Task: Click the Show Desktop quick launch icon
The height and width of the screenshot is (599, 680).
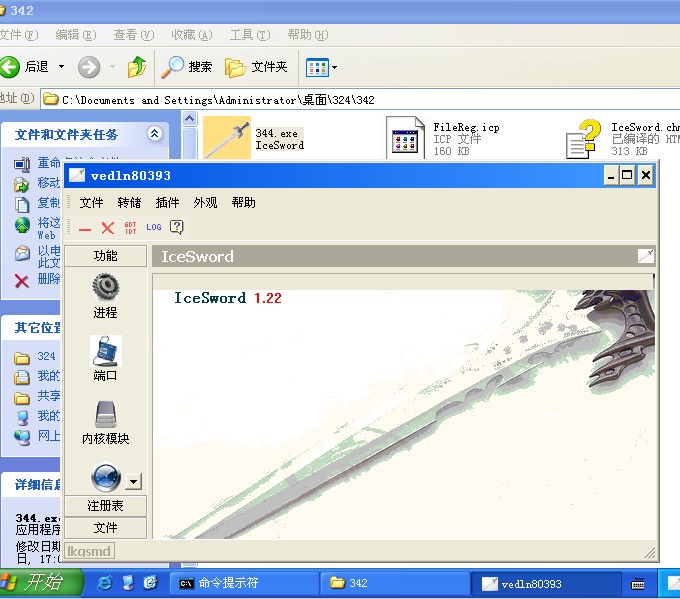Action: (x=128, y=583)
